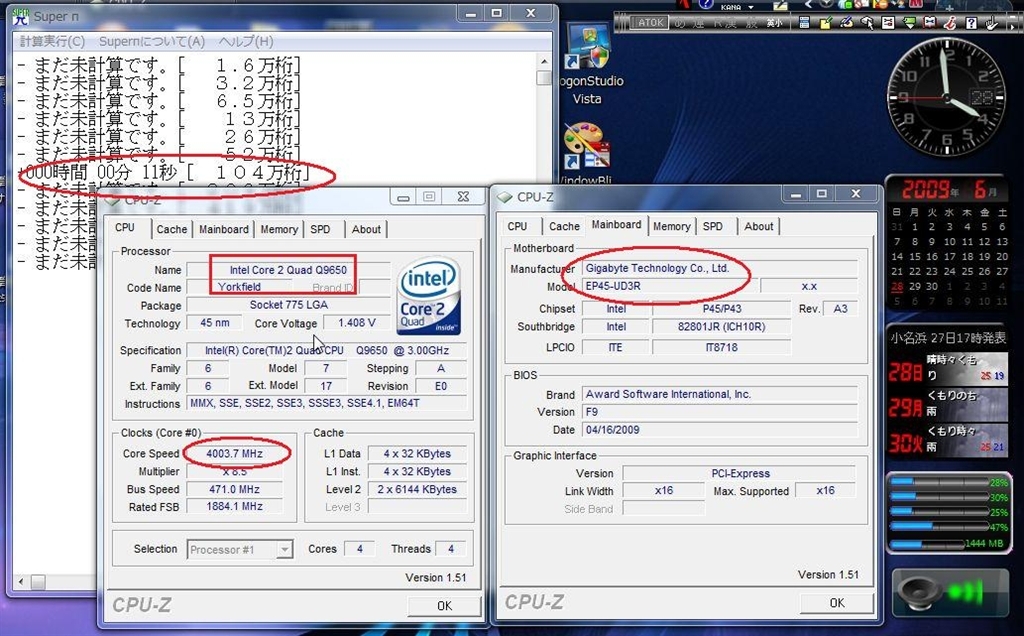
Task: Open the ヘルプ(H) menu in Super π
Action: [246, 41]
